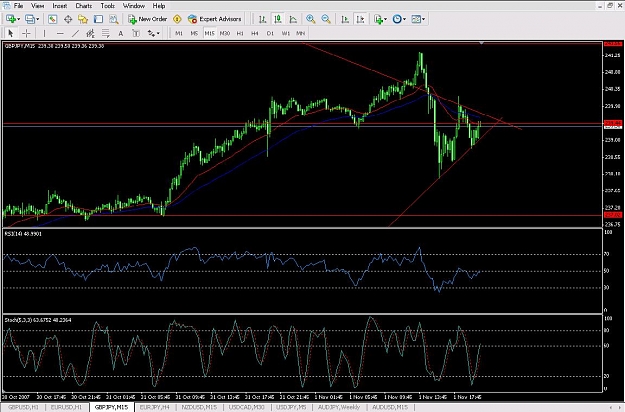Open the View menu

(x=37, y=6)
